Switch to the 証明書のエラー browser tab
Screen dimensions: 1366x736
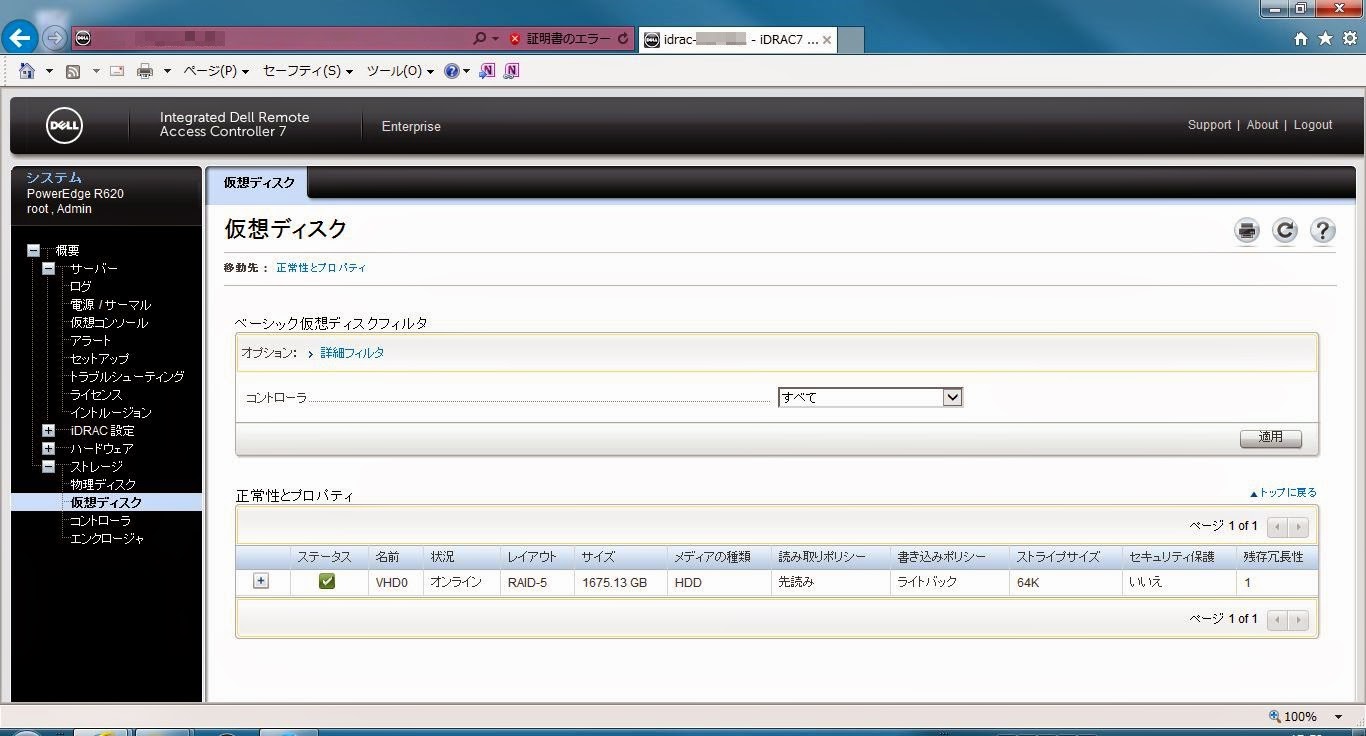pyautogui.click(x=568, y=39)
